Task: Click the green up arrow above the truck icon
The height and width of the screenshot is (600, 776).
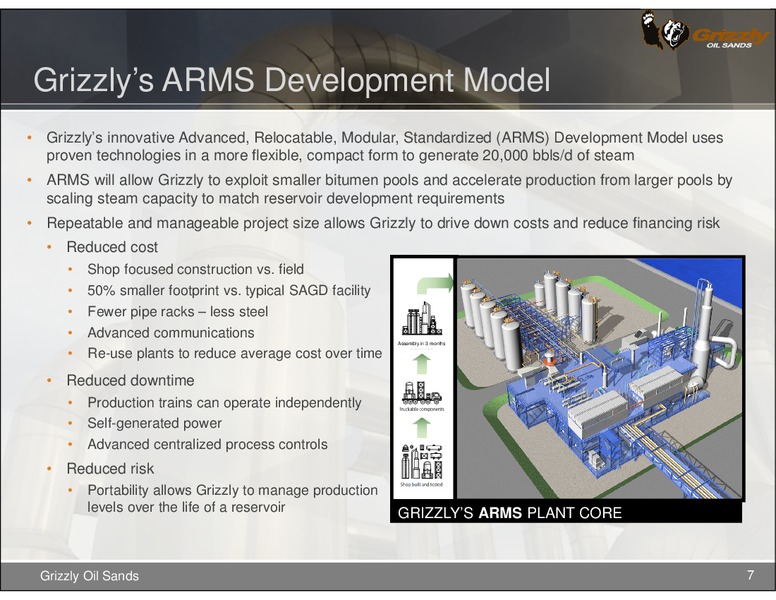Action: (x=422, y=364)
